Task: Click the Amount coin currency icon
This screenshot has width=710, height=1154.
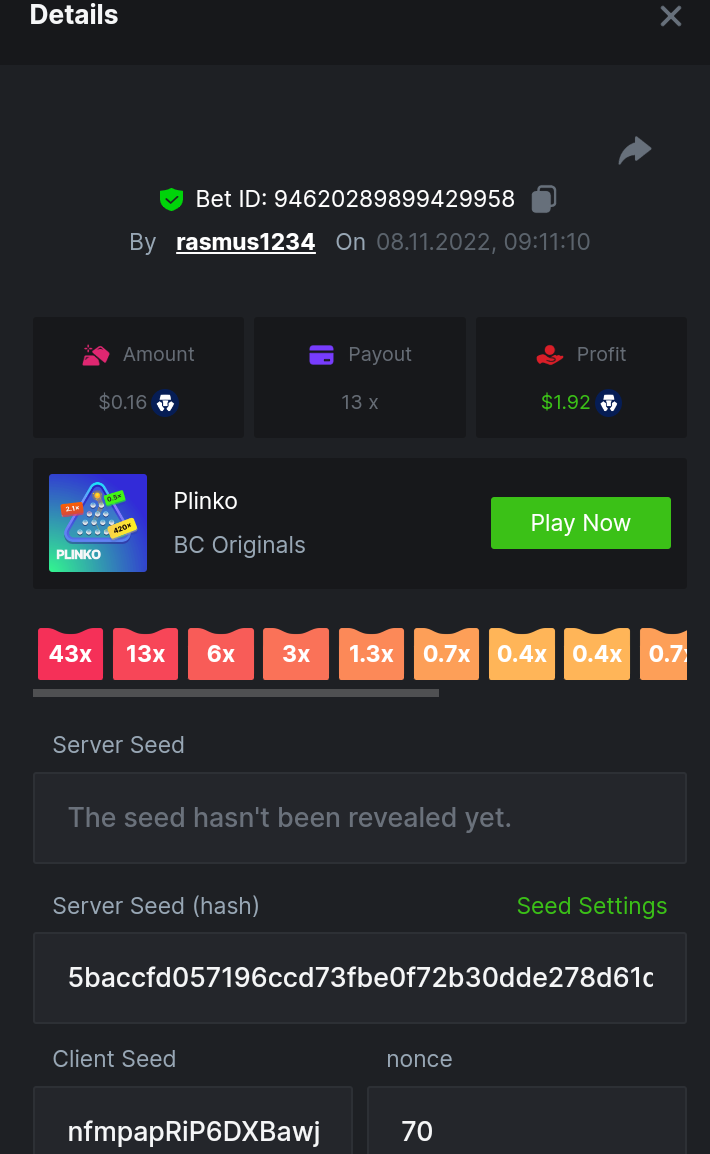Action: coord(166,403)
